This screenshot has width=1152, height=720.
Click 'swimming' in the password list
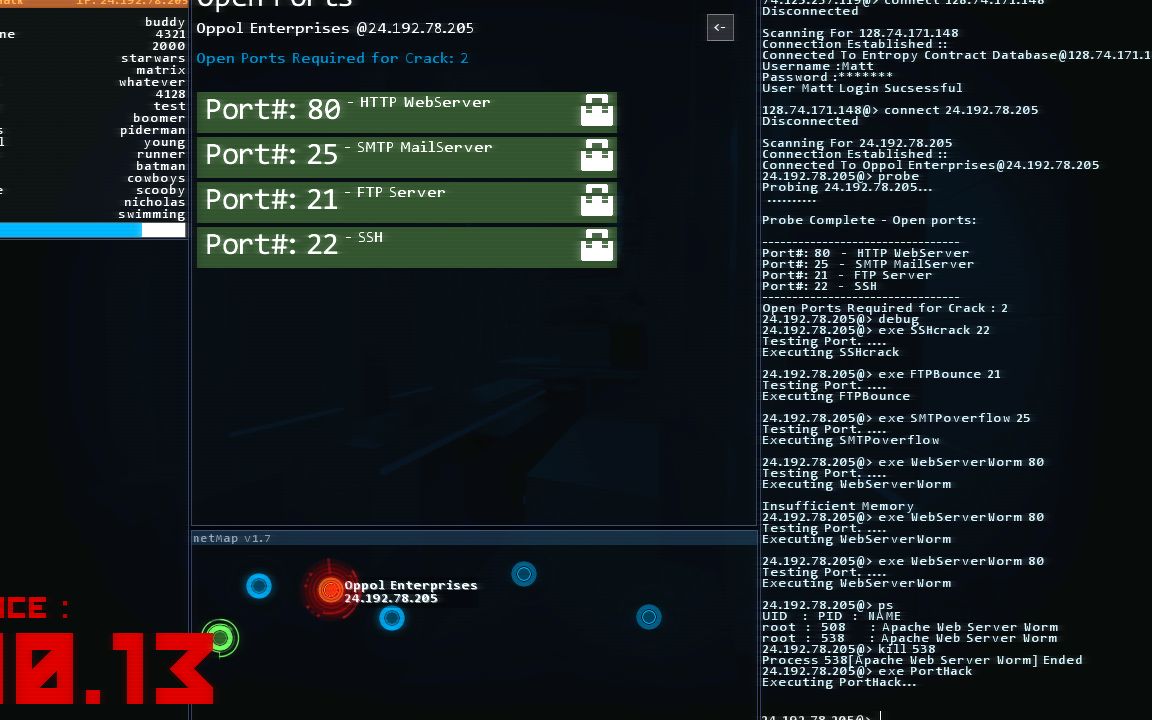(152, 215)
